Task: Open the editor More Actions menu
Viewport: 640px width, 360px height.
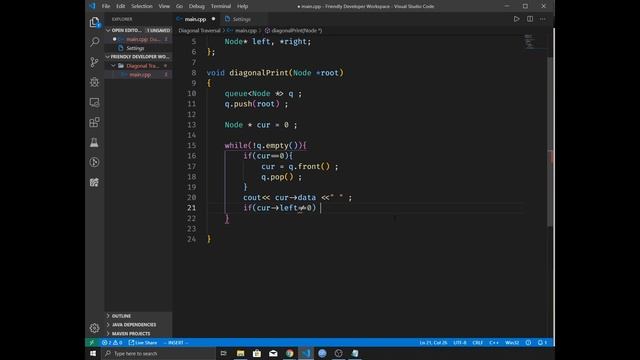Action: coord(543,19)
